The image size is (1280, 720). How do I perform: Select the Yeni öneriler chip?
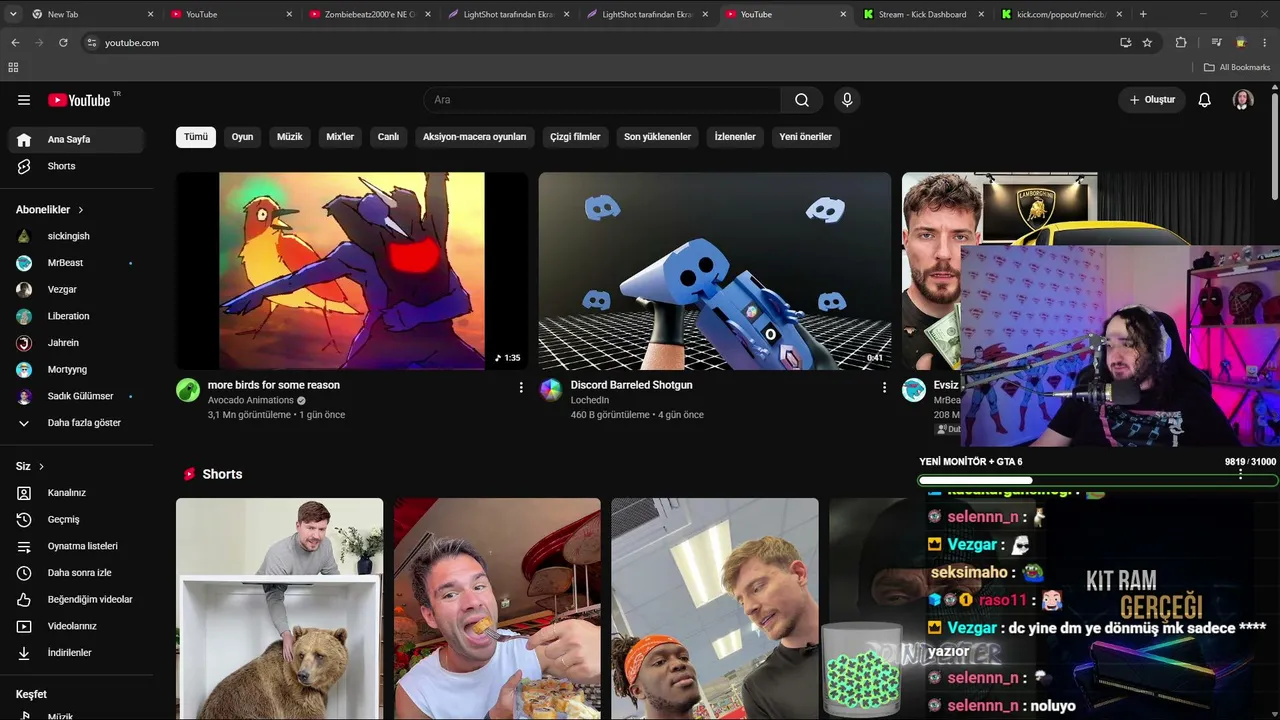click(806, 137)
